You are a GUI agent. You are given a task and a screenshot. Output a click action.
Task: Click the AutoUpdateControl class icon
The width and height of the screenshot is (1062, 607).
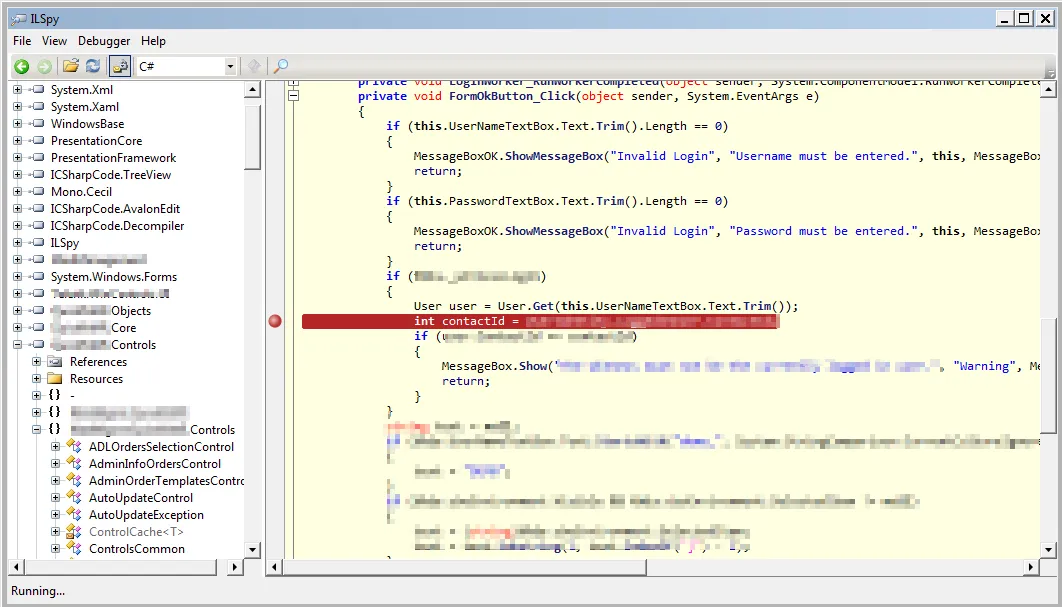[73, 498]
